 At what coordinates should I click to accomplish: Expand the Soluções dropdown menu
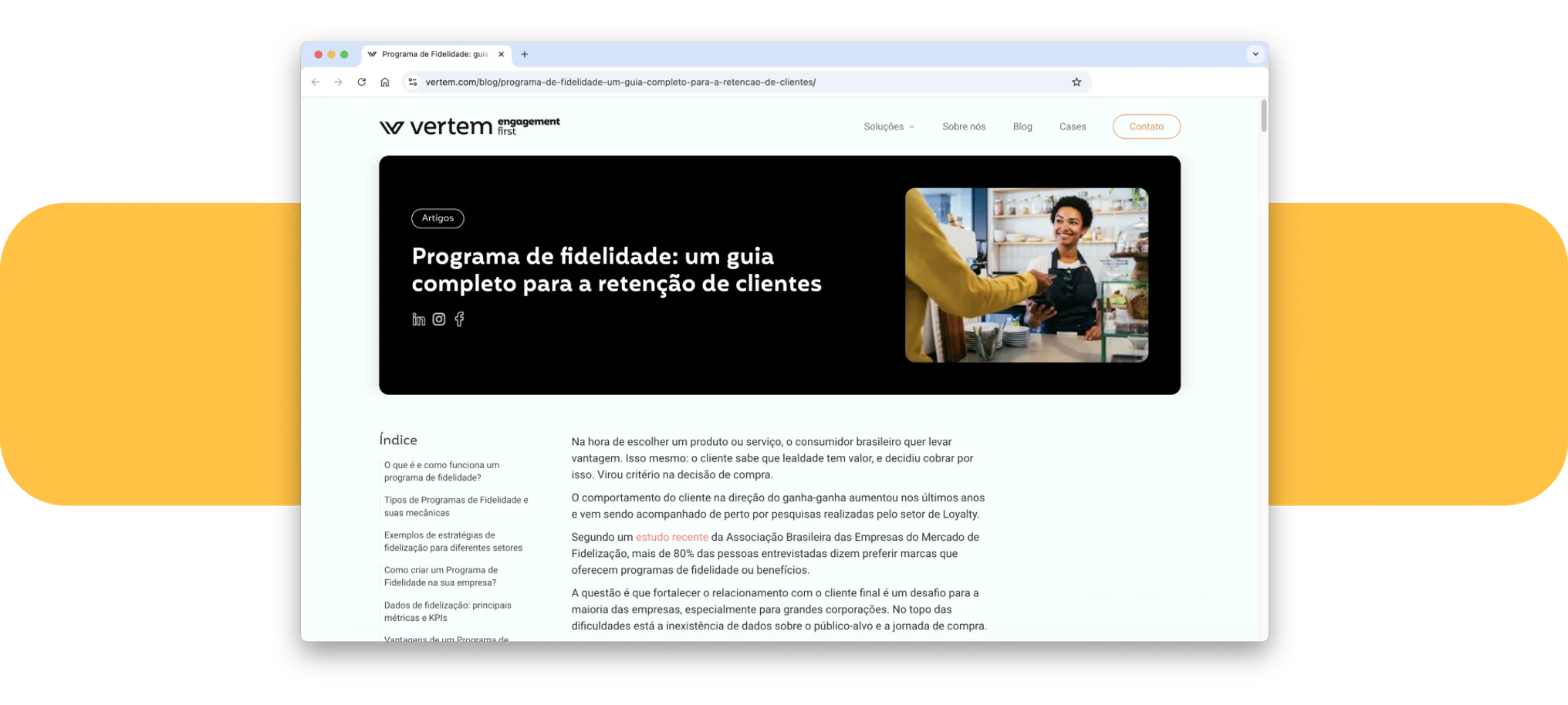889,126
